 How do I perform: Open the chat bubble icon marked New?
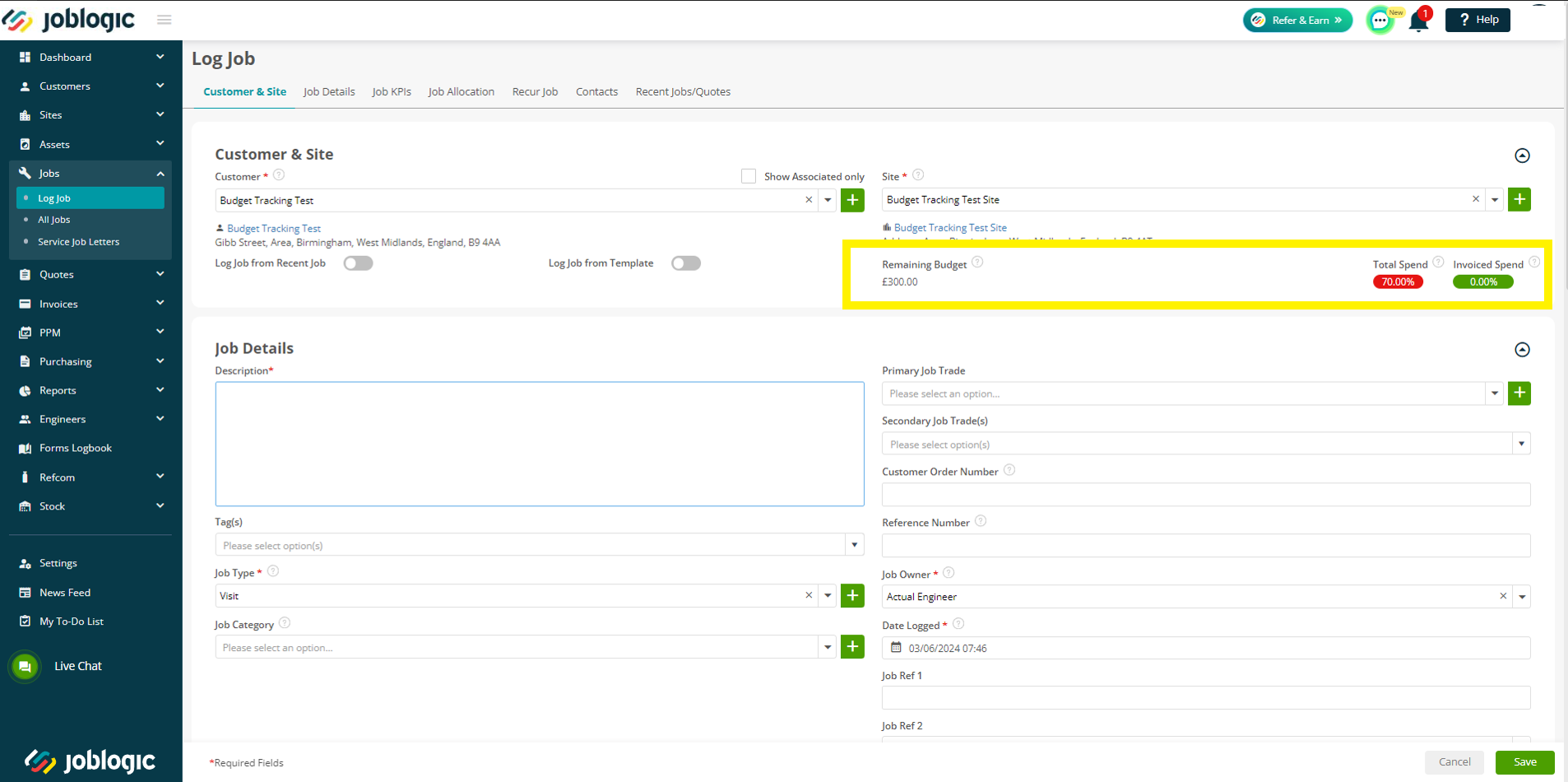click(x=1380, y=20)
